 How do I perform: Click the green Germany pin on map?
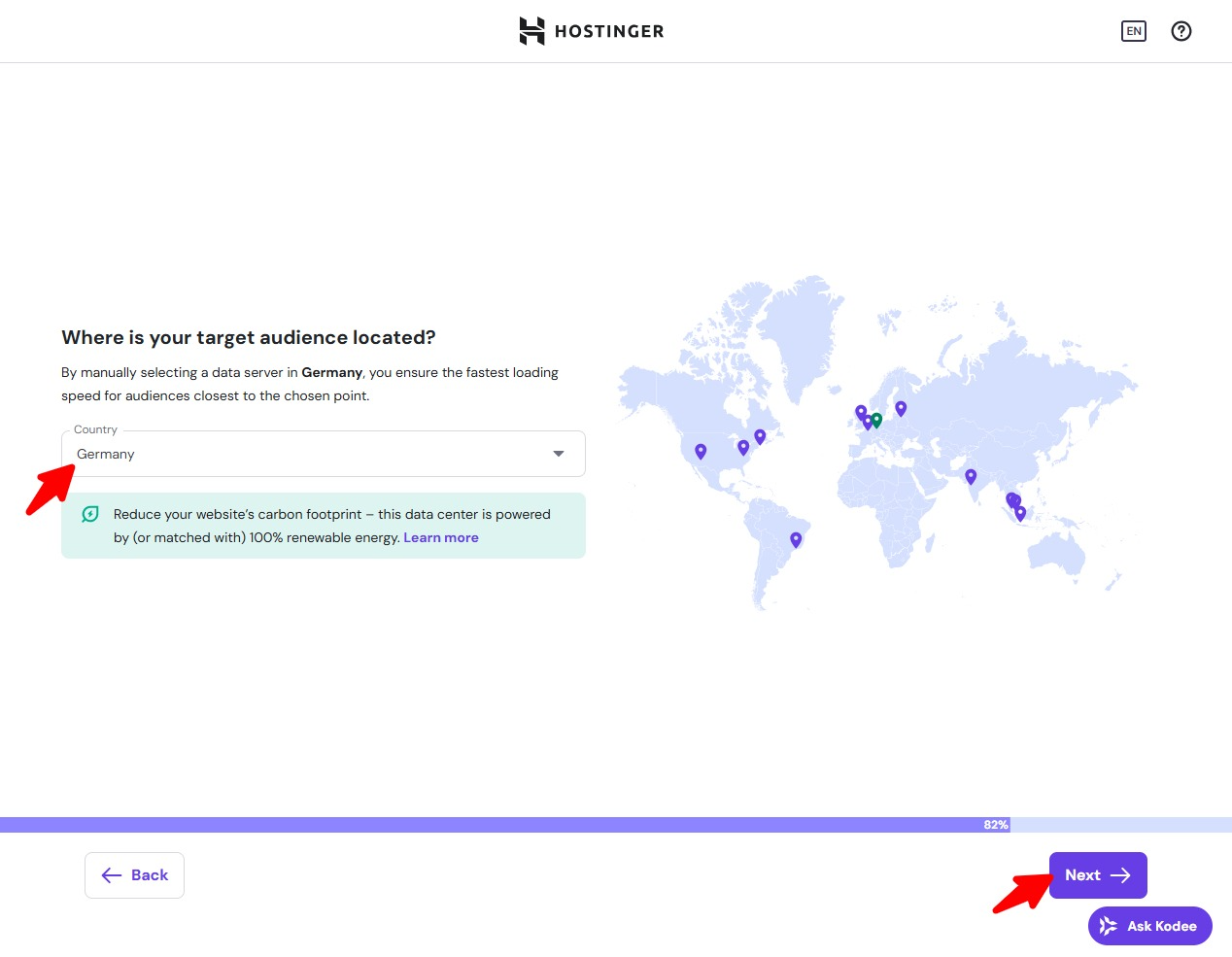876,420
